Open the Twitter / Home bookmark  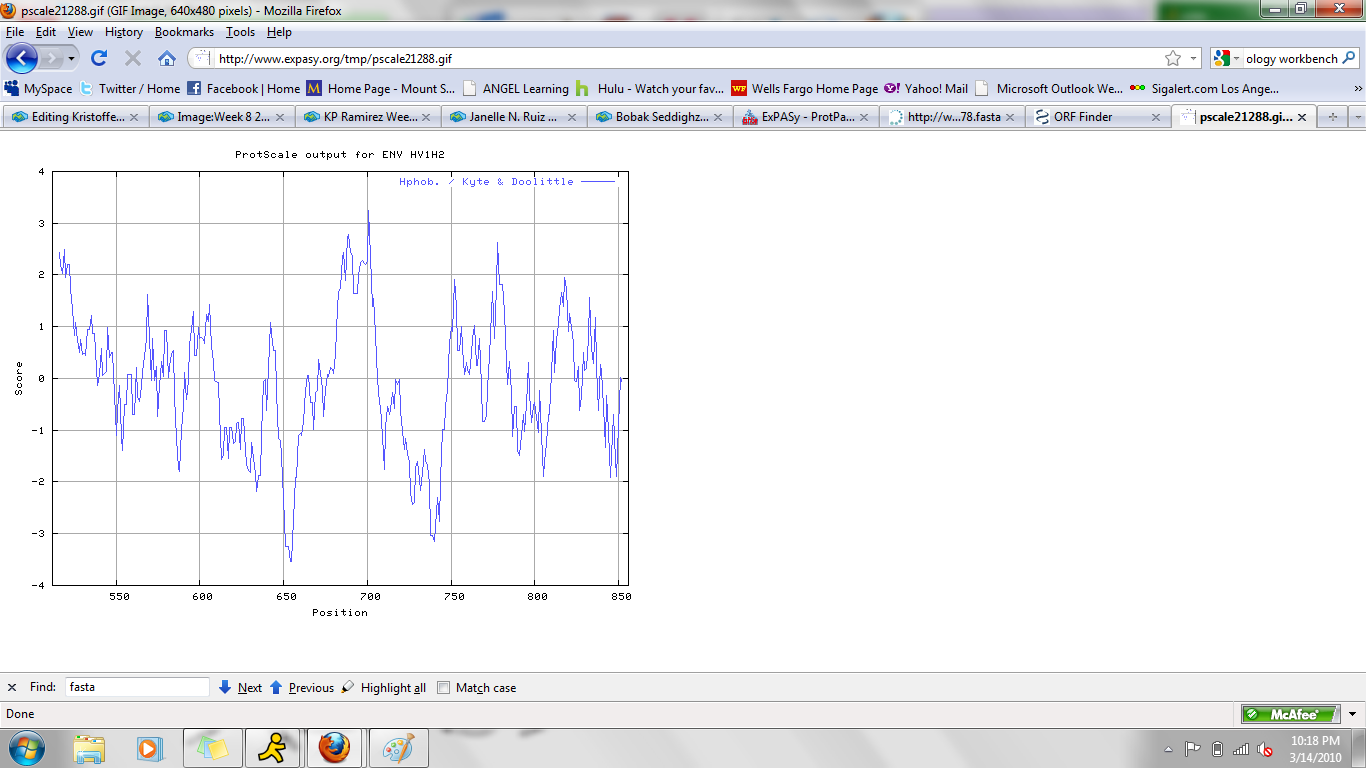130,88
